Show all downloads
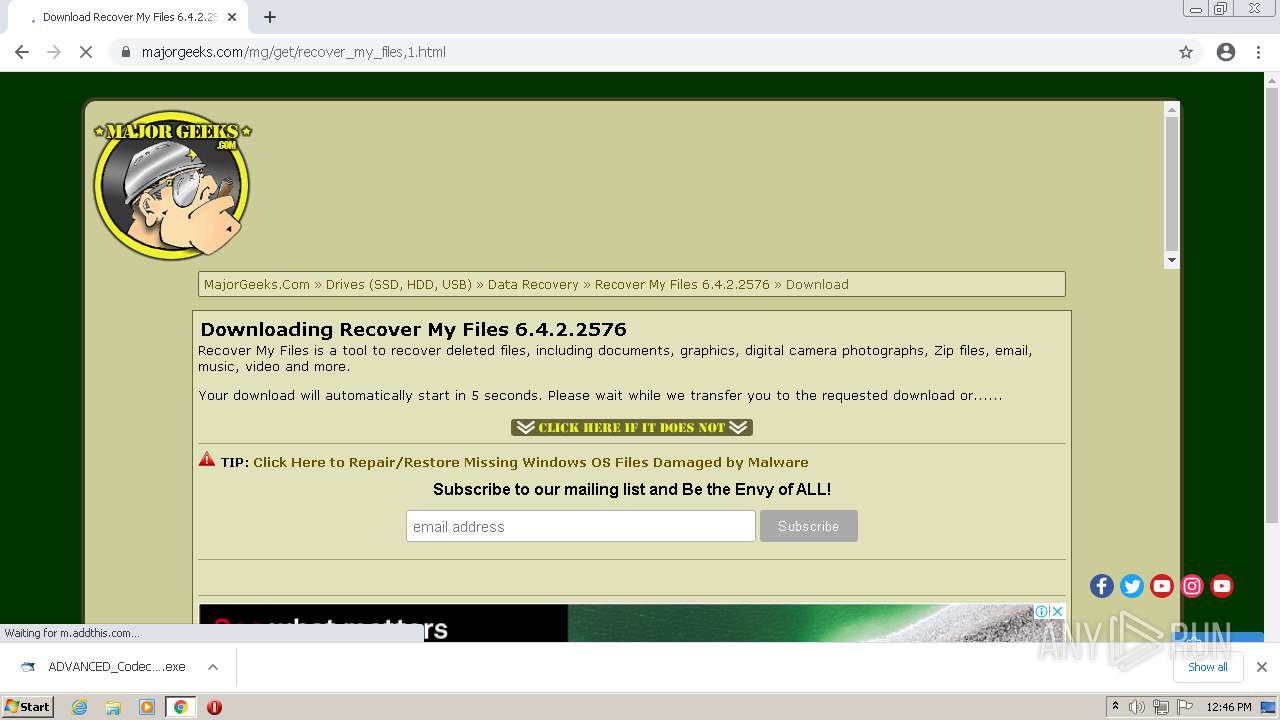Screen dimensions: 1280x720 (1207, 667)
